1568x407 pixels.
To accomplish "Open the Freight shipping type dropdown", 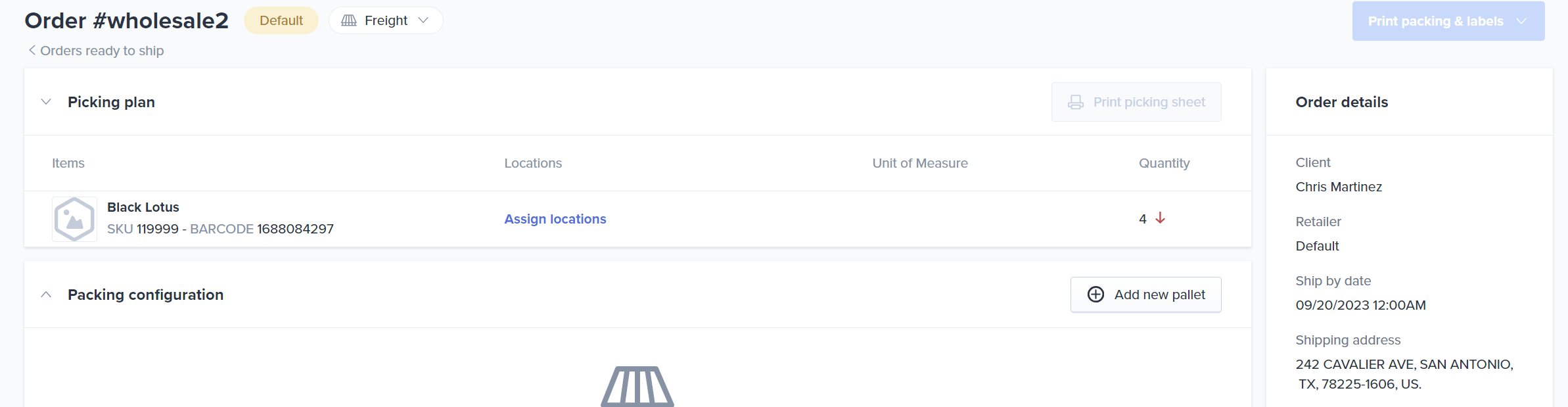I will coord(386,20).
